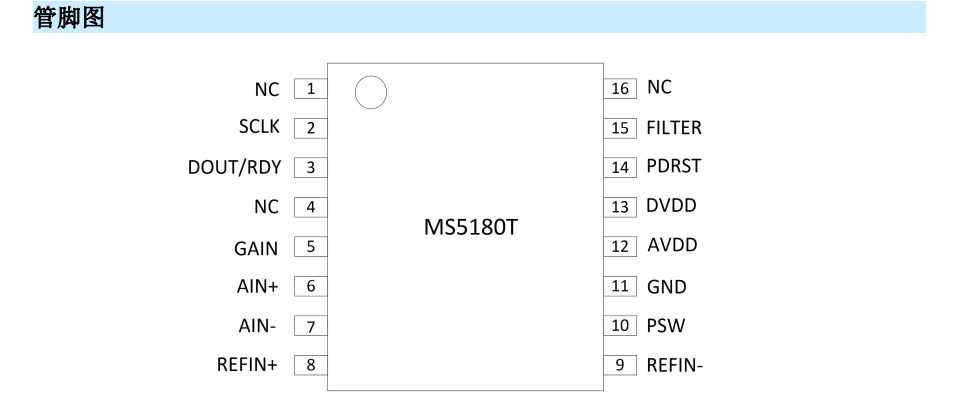Click pin 15 box beside FILTER
The image size is (960, 410).
(620, 129)
